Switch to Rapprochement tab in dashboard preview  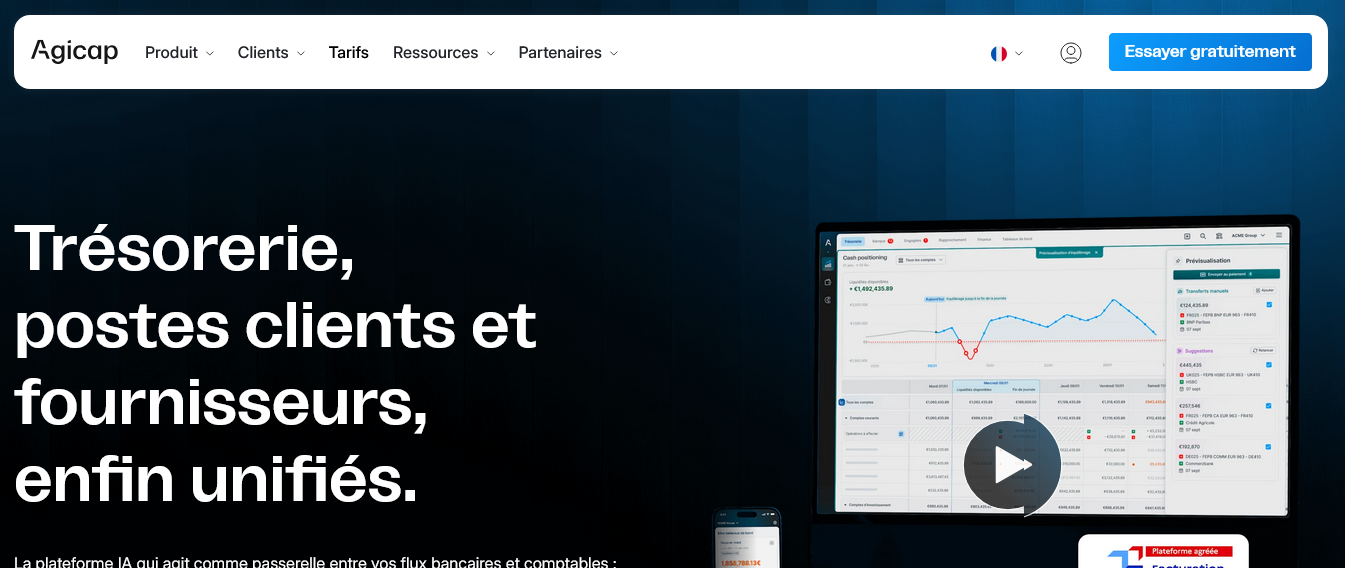point(952,240)
